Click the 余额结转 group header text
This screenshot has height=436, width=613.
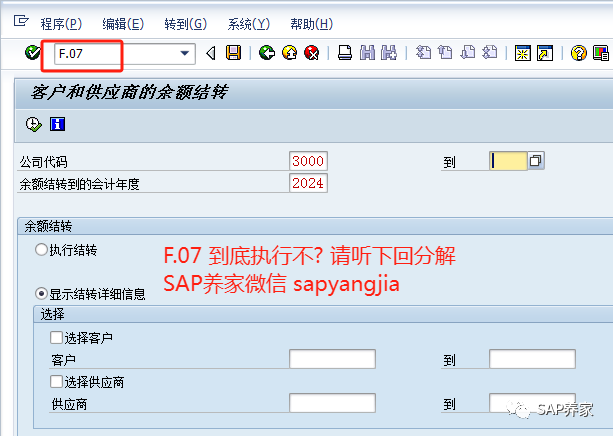(x=48, y=226)
